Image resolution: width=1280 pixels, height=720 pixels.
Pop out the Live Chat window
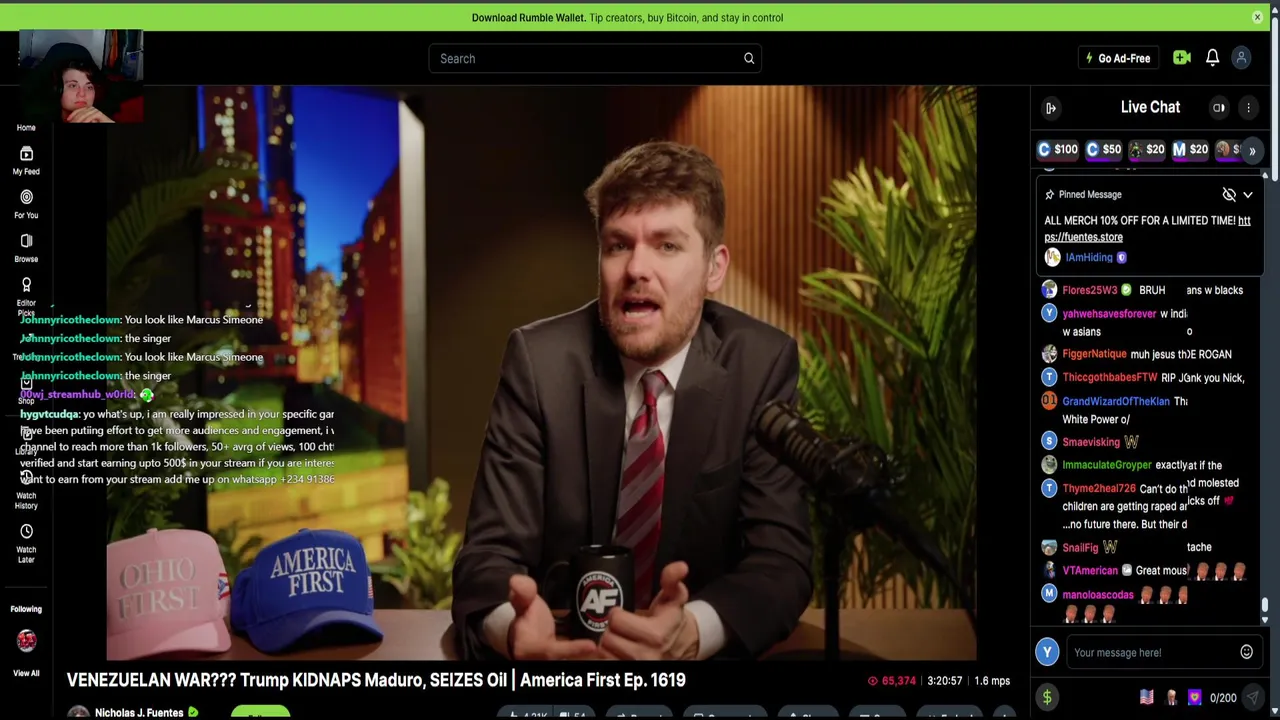[x=1219, y=108]
